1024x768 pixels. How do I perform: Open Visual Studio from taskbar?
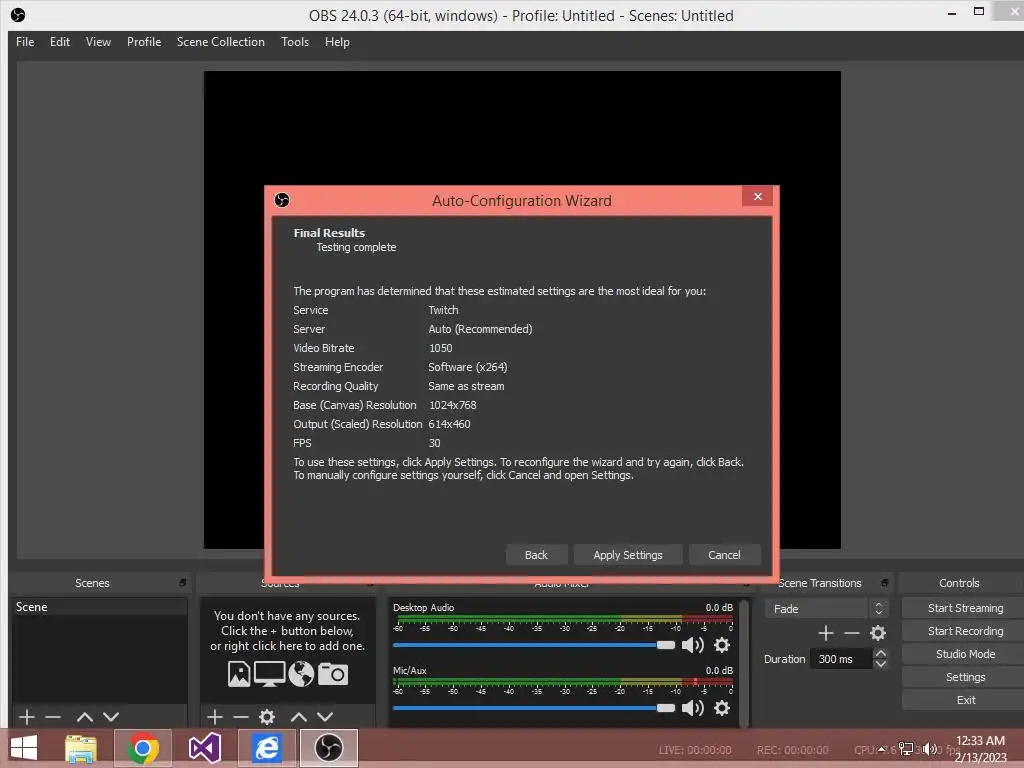204,748
